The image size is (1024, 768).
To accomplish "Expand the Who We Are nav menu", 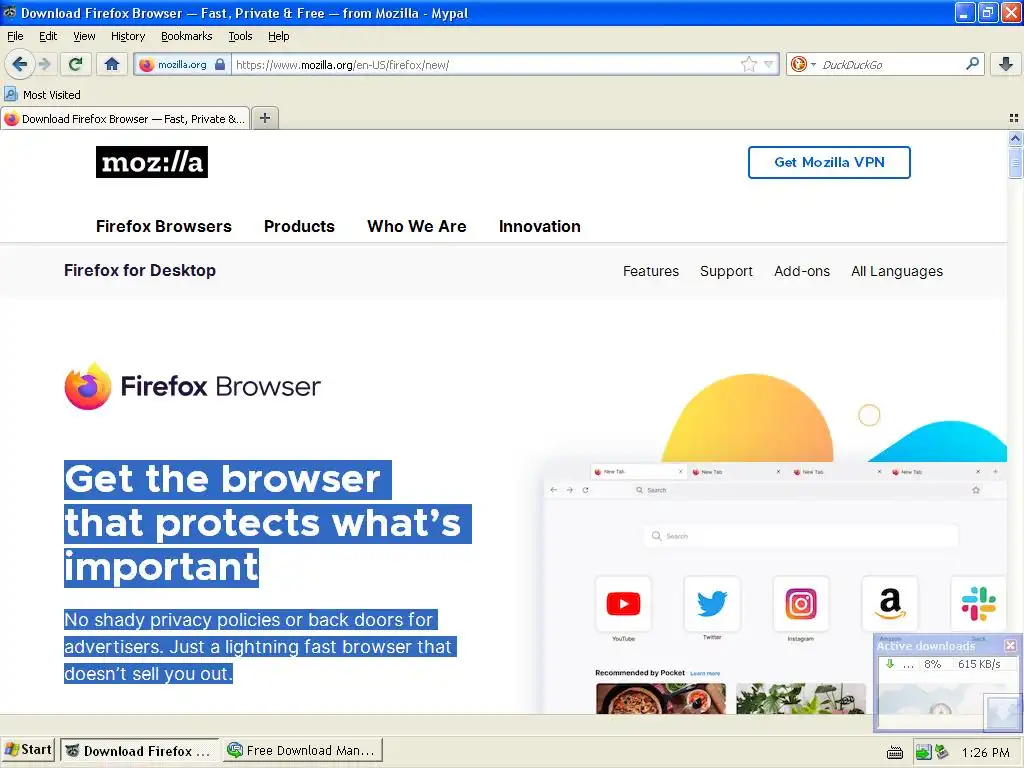I will [417, 226].
